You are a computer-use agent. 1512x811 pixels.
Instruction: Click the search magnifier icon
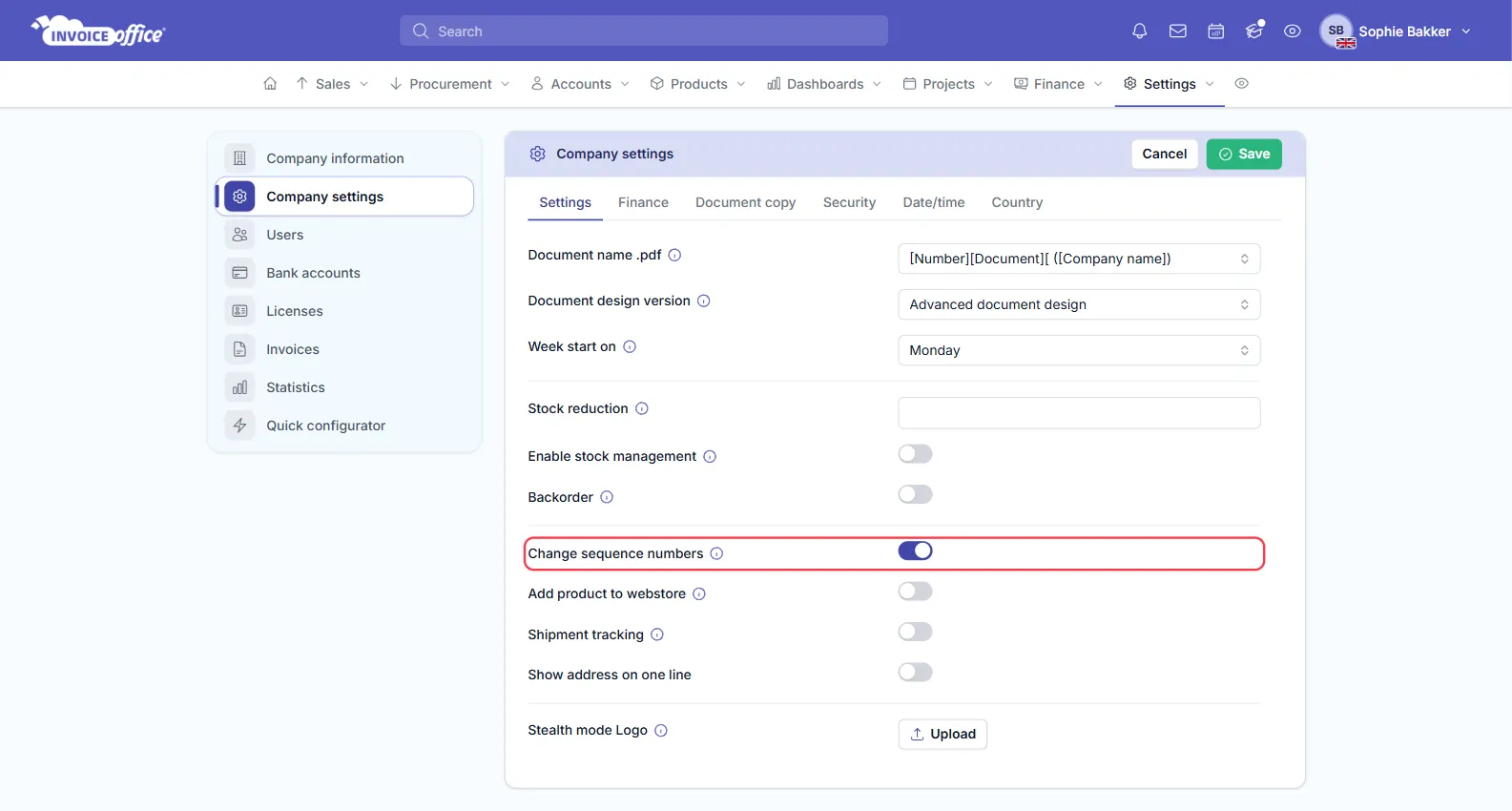[x=420, y=31]
